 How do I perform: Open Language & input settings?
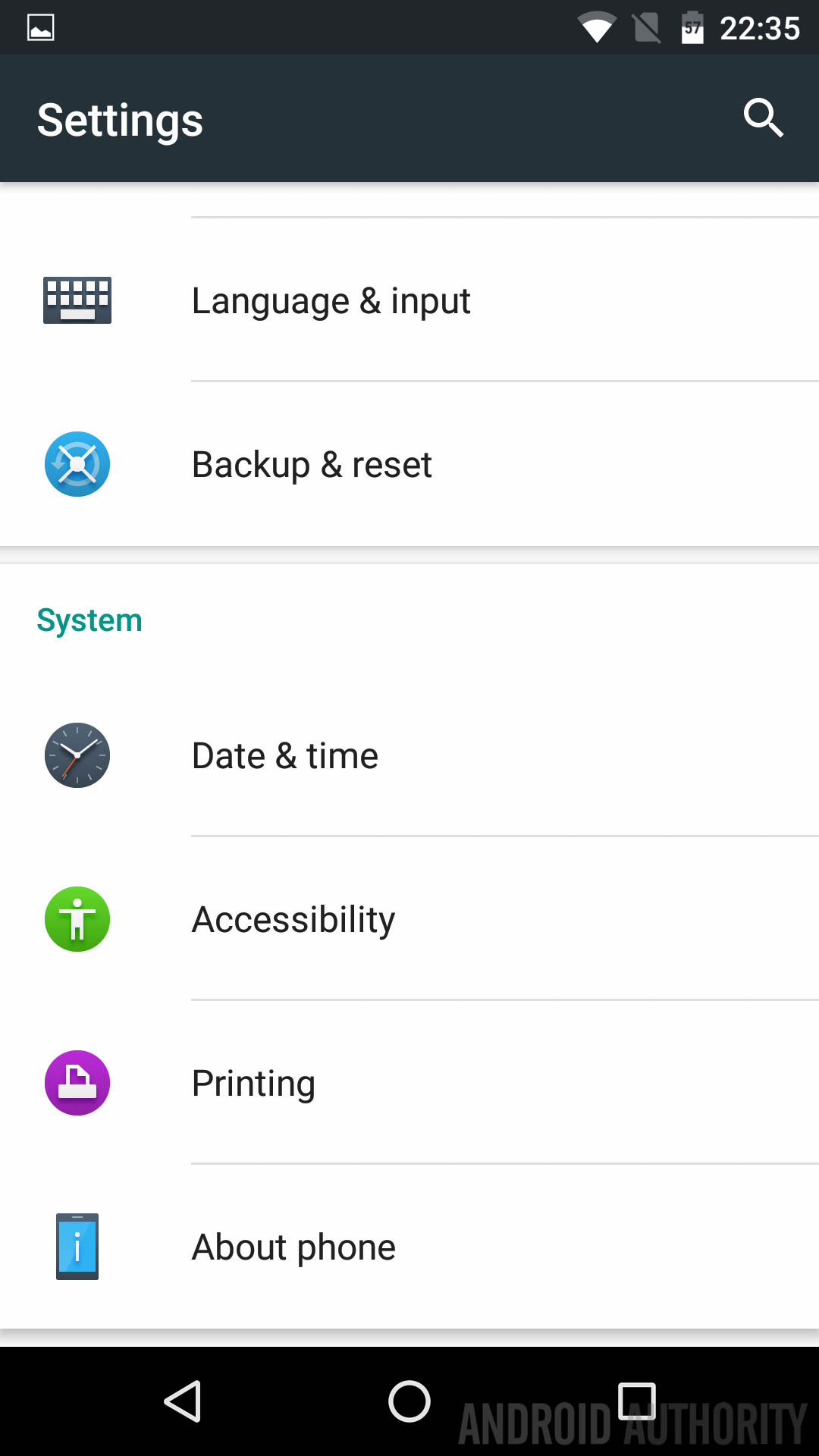click(x=331, y=301)
